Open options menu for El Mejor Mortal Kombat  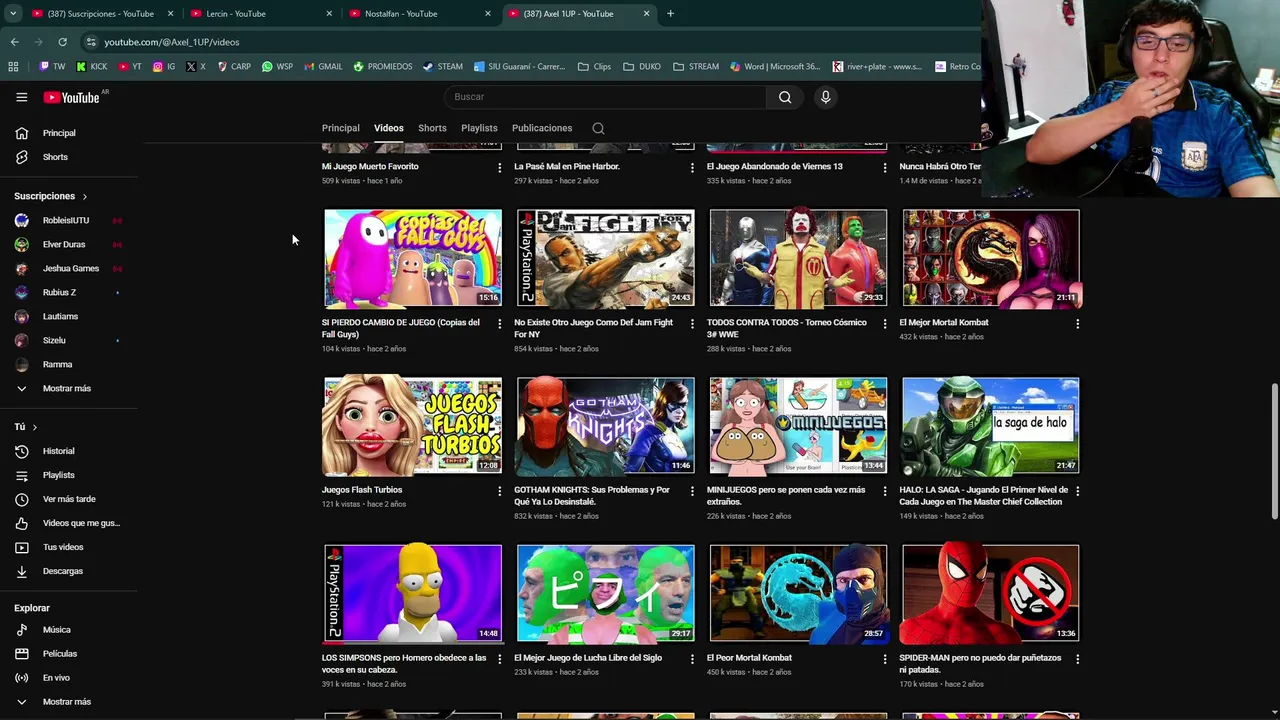(x=1077, y=324)
